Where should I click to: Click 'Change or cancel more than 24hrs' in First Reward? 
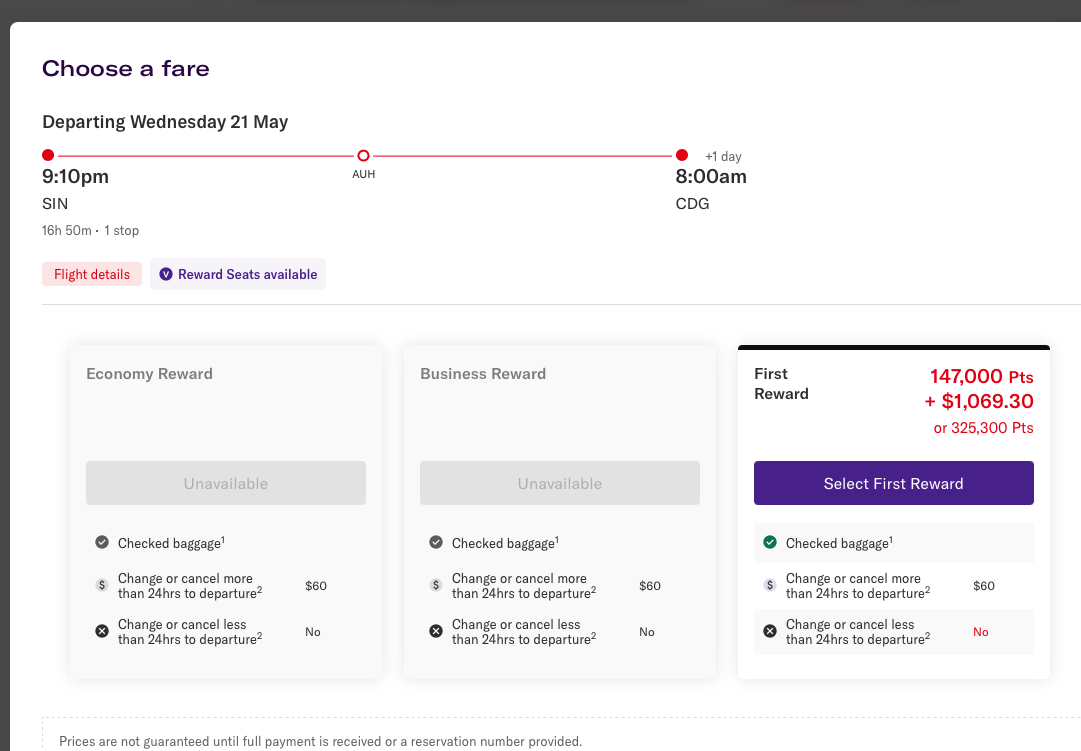(858, 585)
